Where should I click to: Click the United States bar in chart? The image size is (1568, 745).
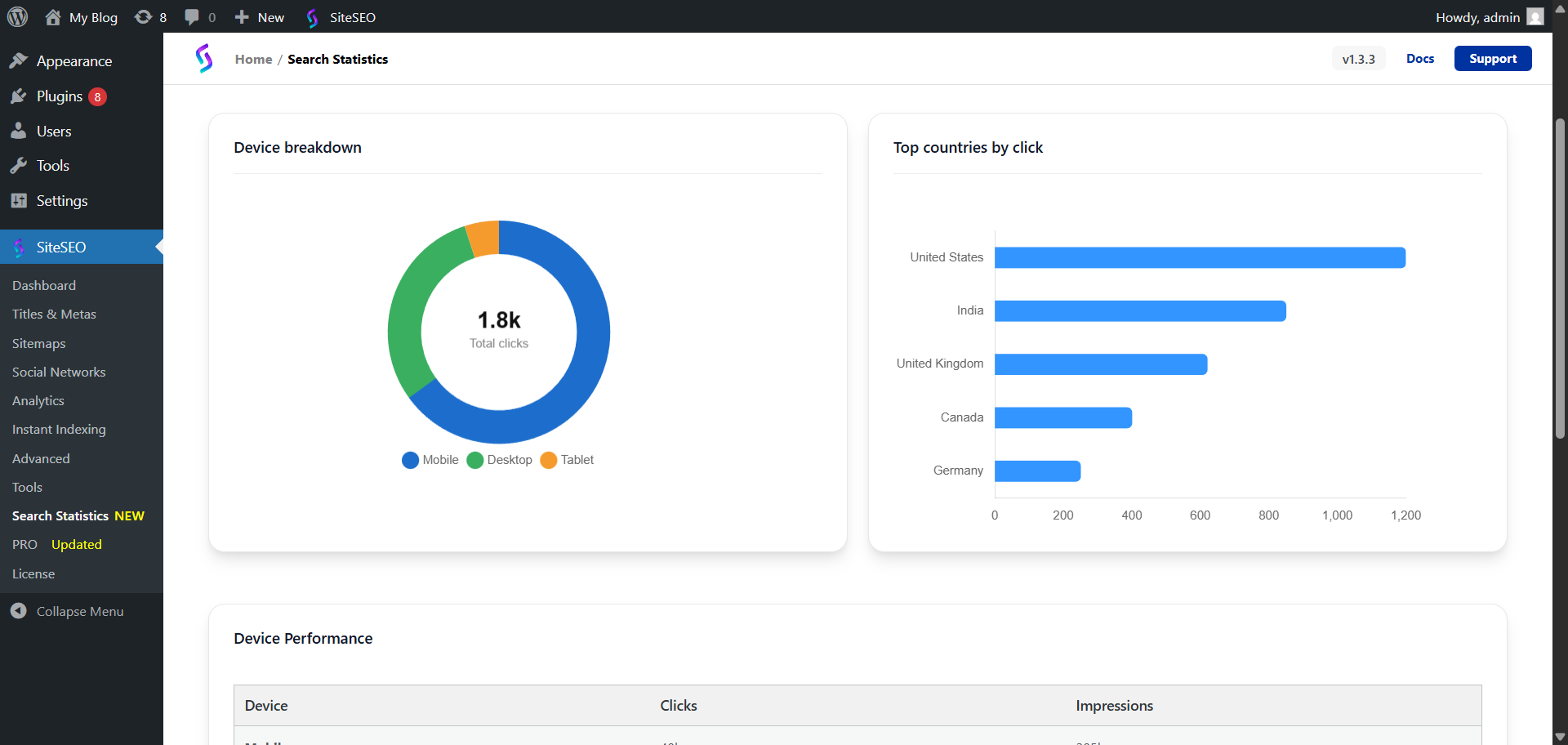click(x=1199, y=258)
